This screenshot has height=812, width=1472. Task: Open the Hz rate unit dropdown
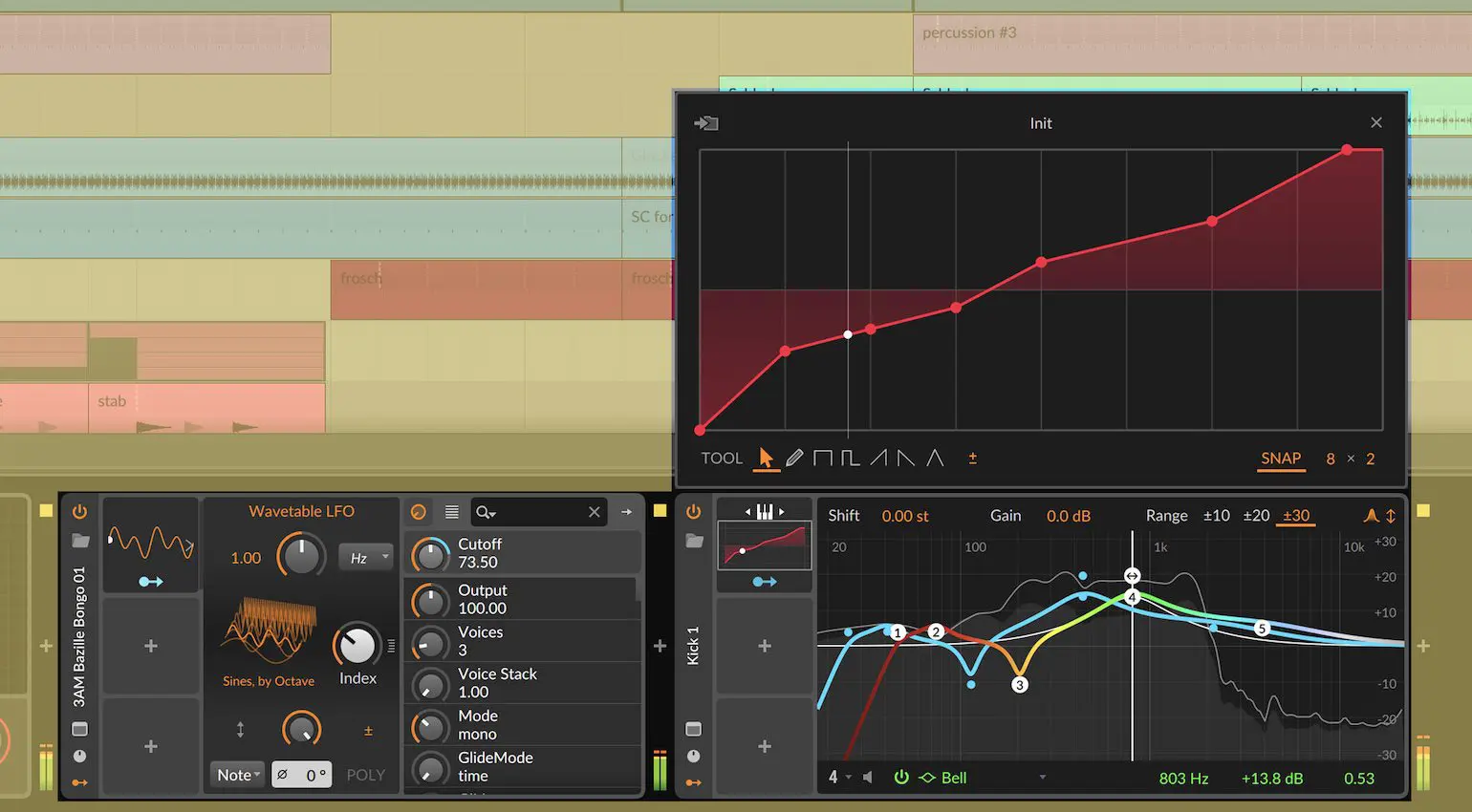(366, 558)
